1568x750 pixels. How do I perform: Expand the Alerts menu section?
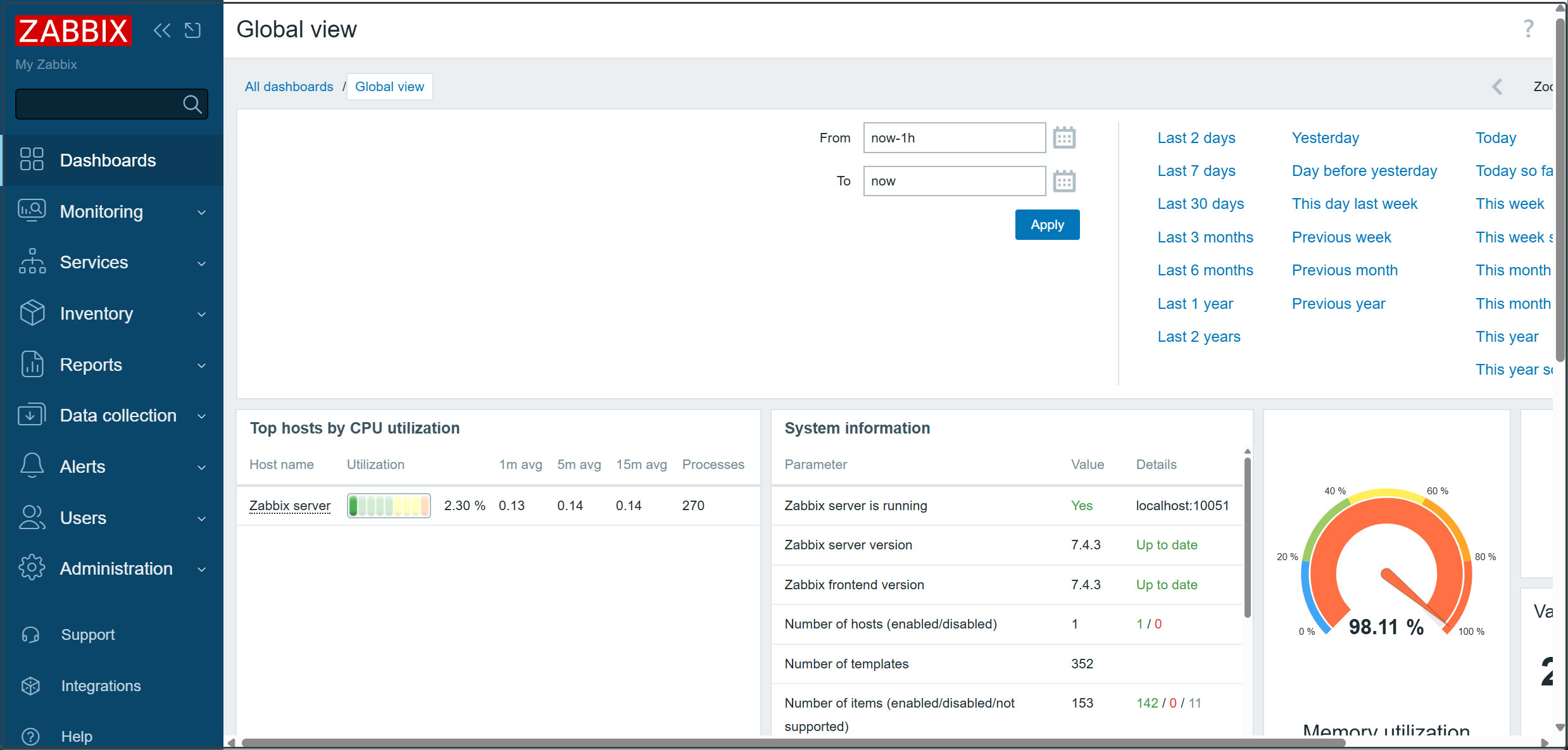pos(82,466)
